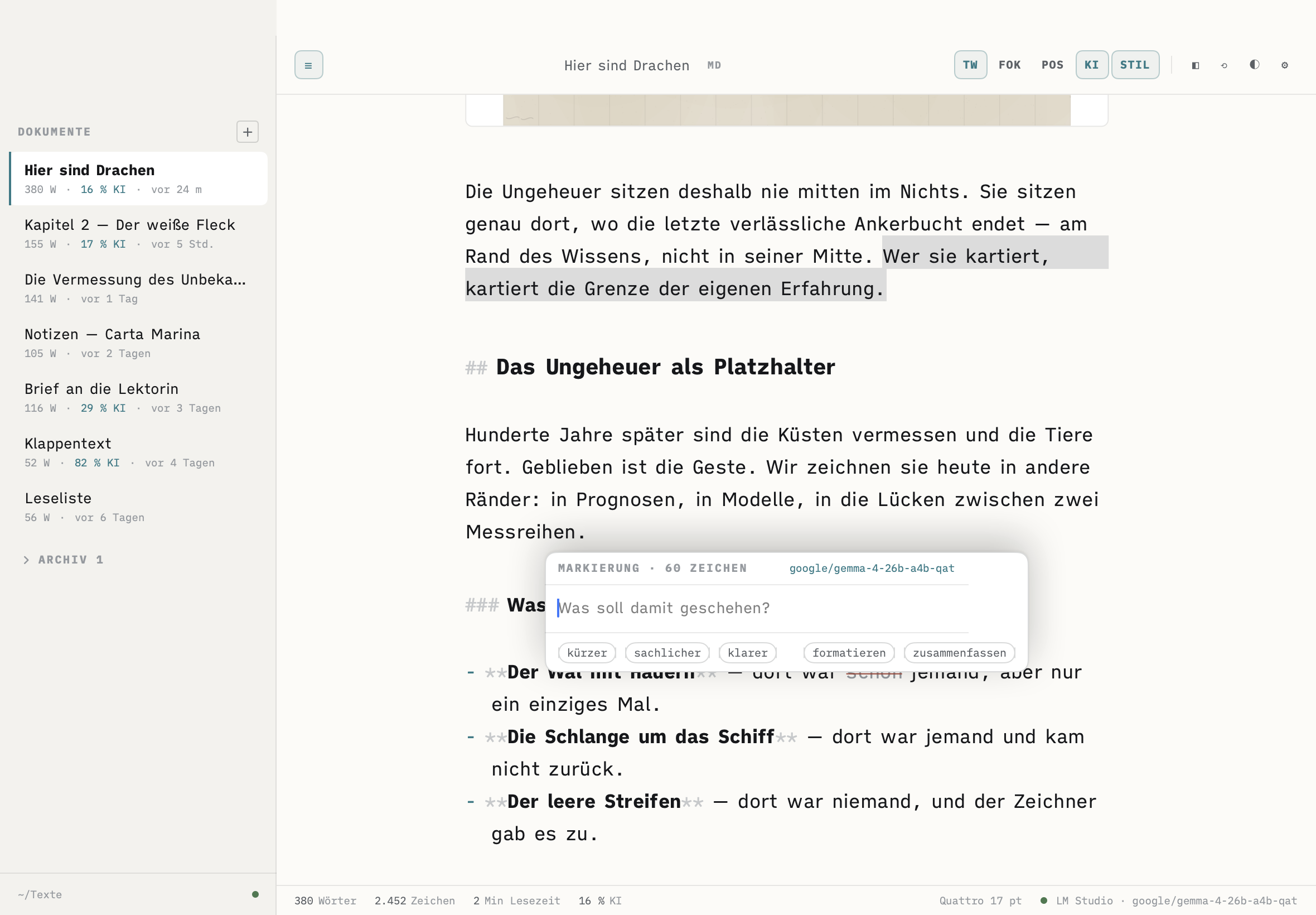Apply the klarer quick action

pos(747,652)
